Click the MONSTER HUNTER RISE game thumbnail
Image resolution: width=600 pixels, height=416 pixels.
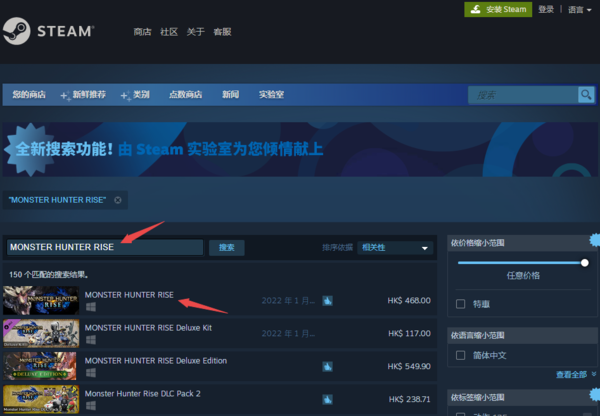(41, 300)
